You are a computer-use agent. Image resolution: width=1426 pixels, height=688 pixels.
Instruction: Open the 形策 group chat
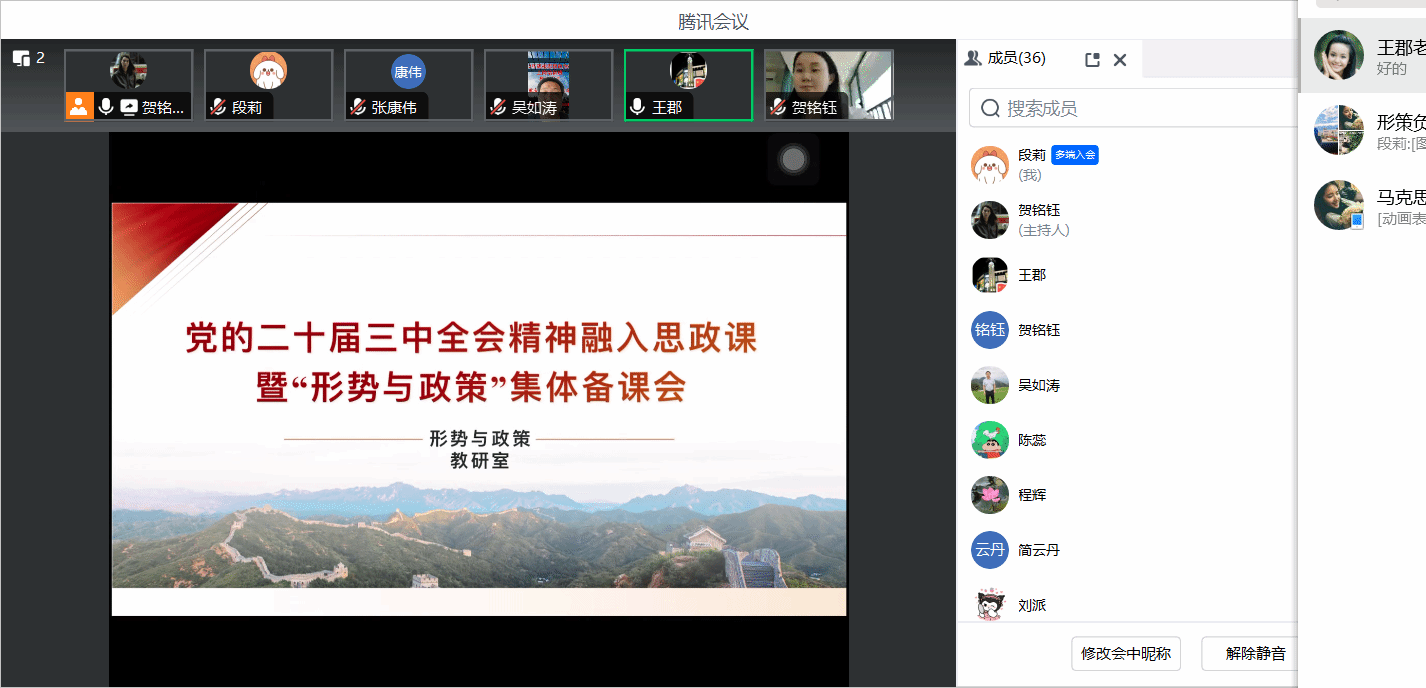(x=1370, y=131)
